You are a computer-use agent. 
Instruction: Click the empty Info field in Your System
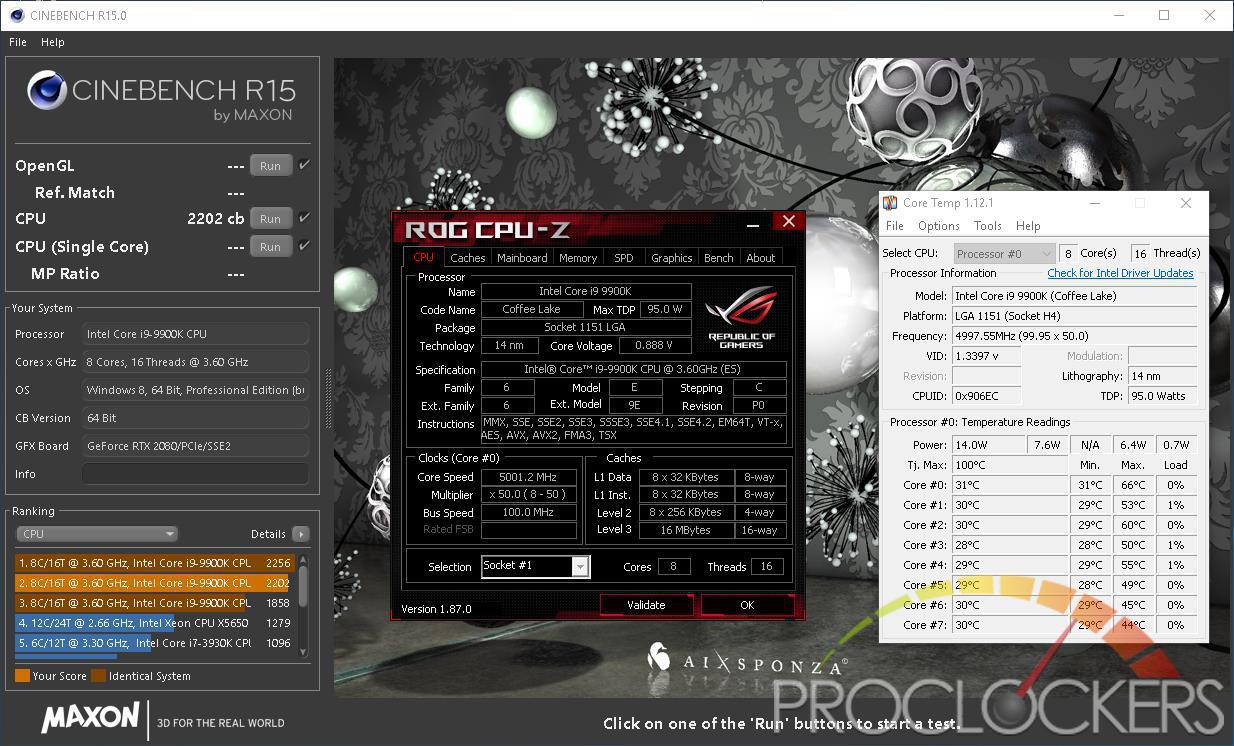(195, 474)
